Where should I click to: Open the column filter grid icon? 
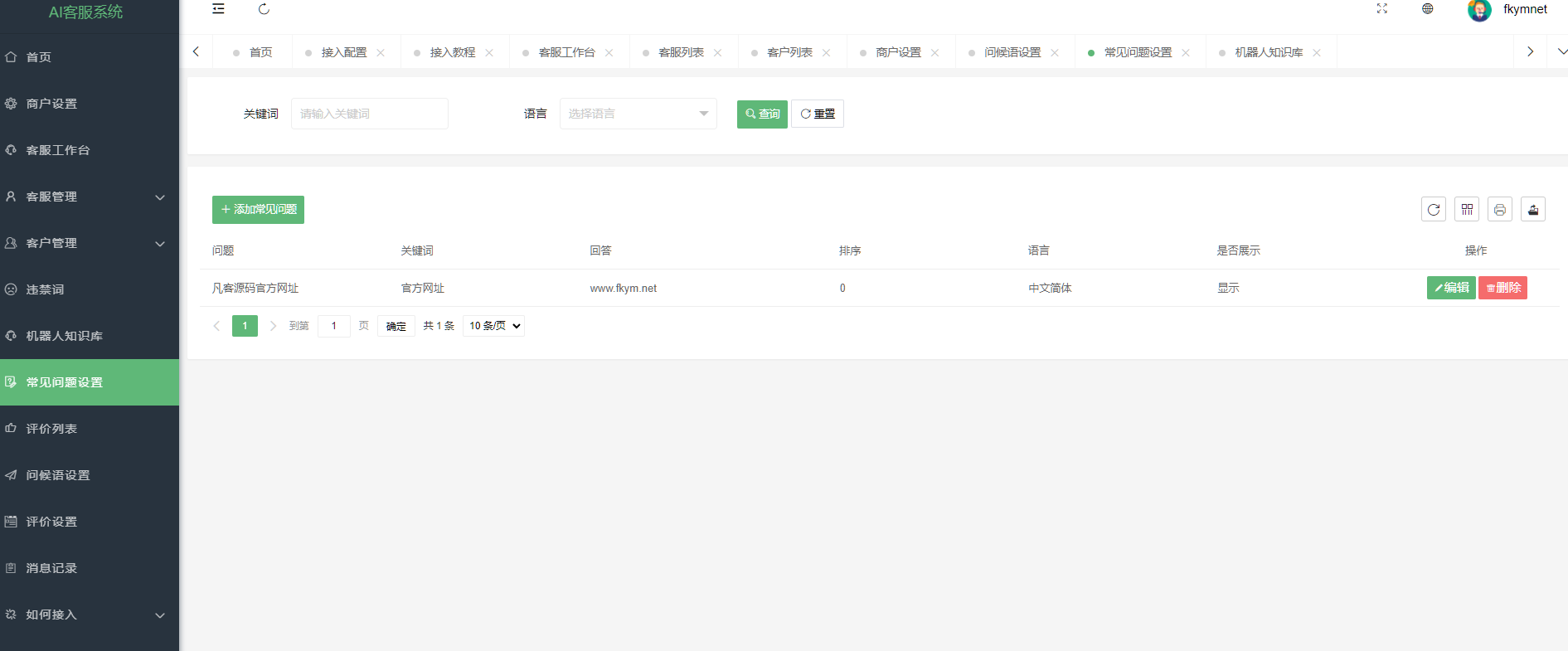coord(1467,209)
